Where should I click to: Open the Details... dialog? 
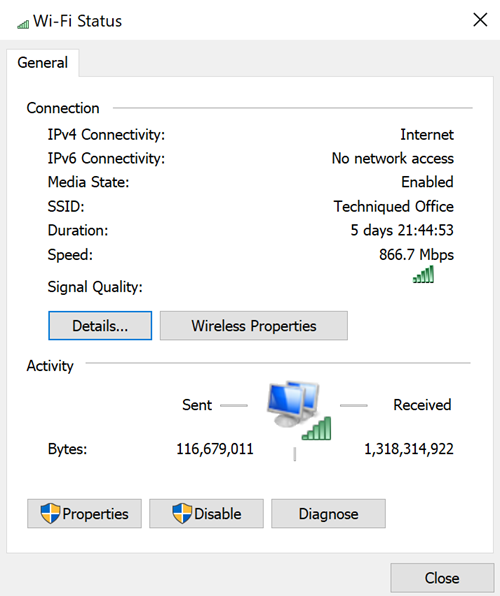click(x=100, y=326)
